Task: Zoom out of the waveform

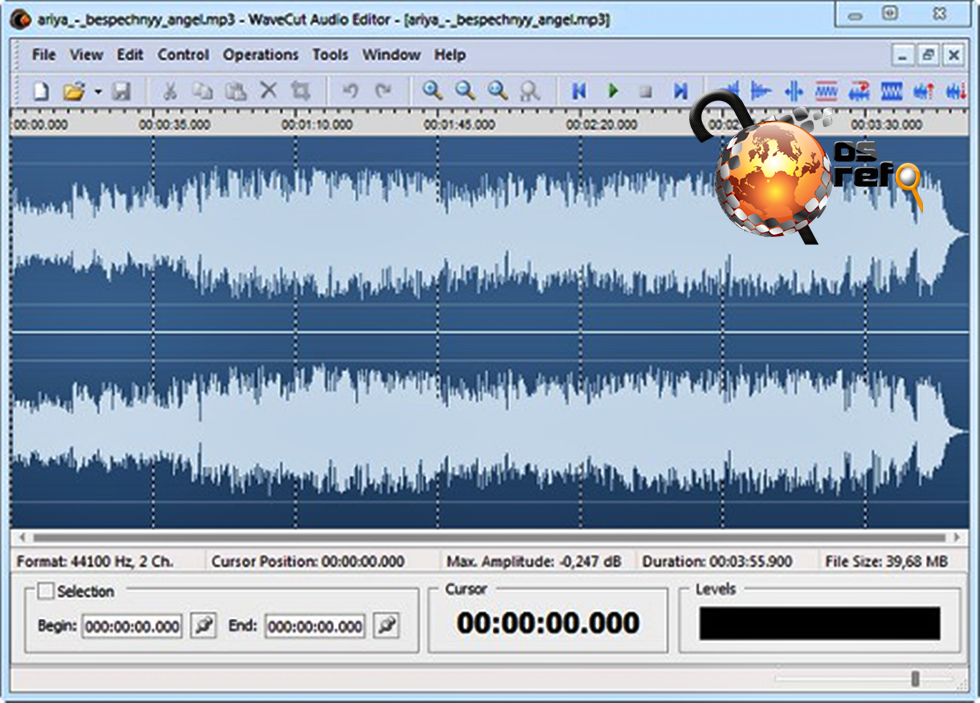Action: [x=465, y=91]
